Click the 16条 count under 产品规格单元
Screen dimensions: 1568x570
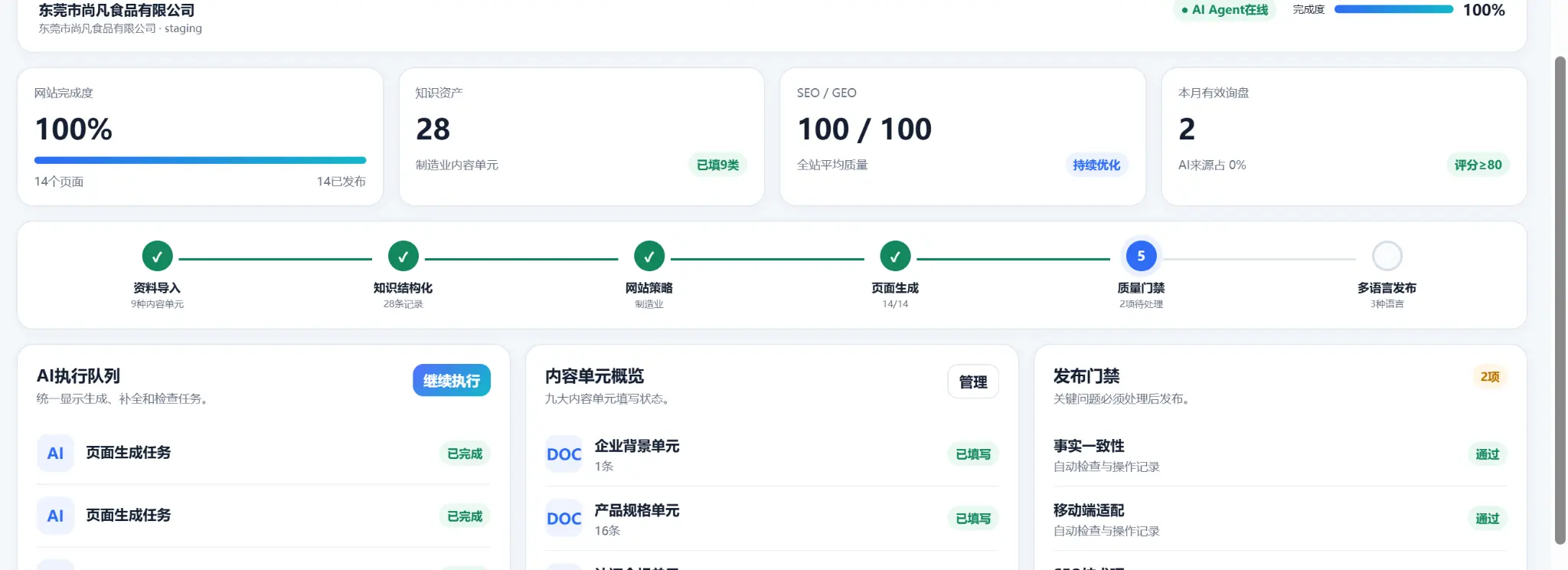click(607, 531)
